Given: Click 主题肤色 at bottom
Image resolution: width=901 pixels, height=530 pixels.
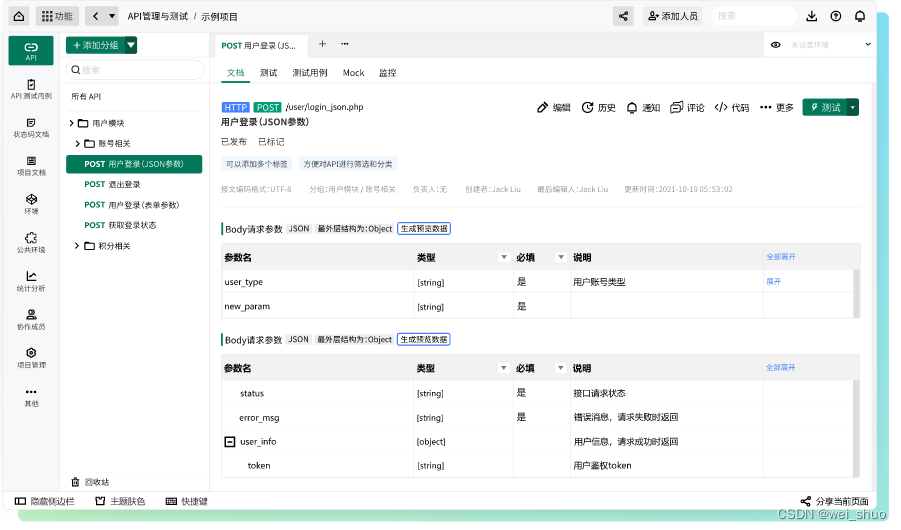Looking at the screenshot, I should click(x=120, y=501).
